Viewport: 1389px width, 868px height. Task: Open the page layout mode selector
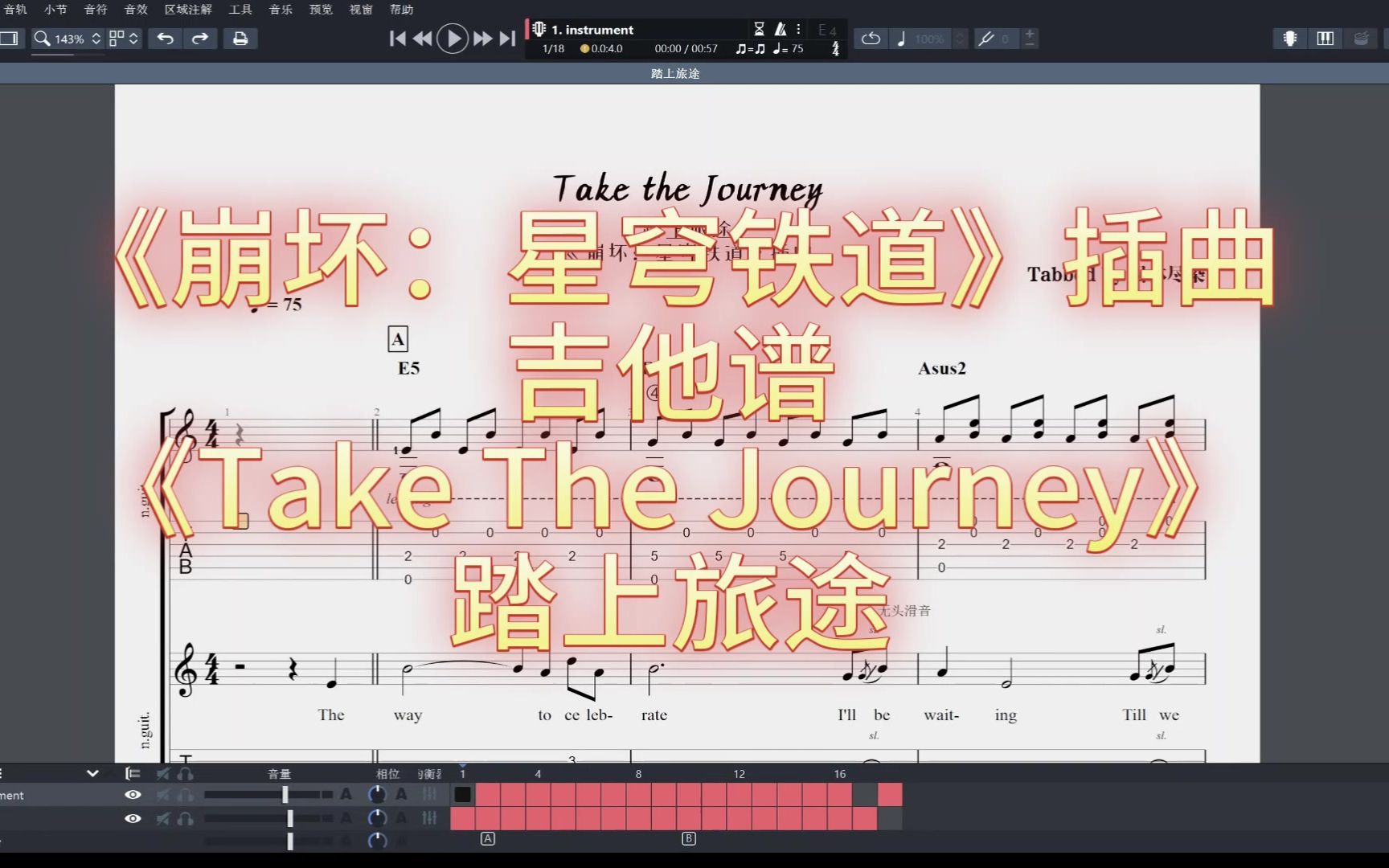click(x=117, y=39)
